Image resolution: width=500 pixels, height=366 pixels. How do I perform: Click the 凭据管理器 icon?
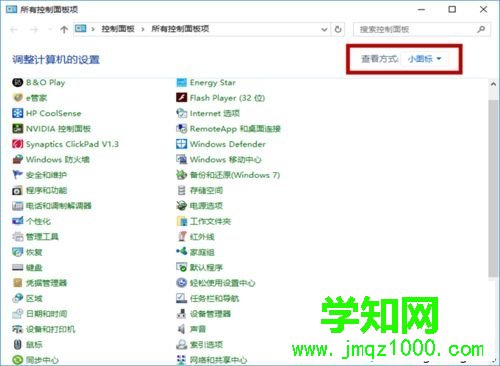pyautogui.click(x=17, y=283)
